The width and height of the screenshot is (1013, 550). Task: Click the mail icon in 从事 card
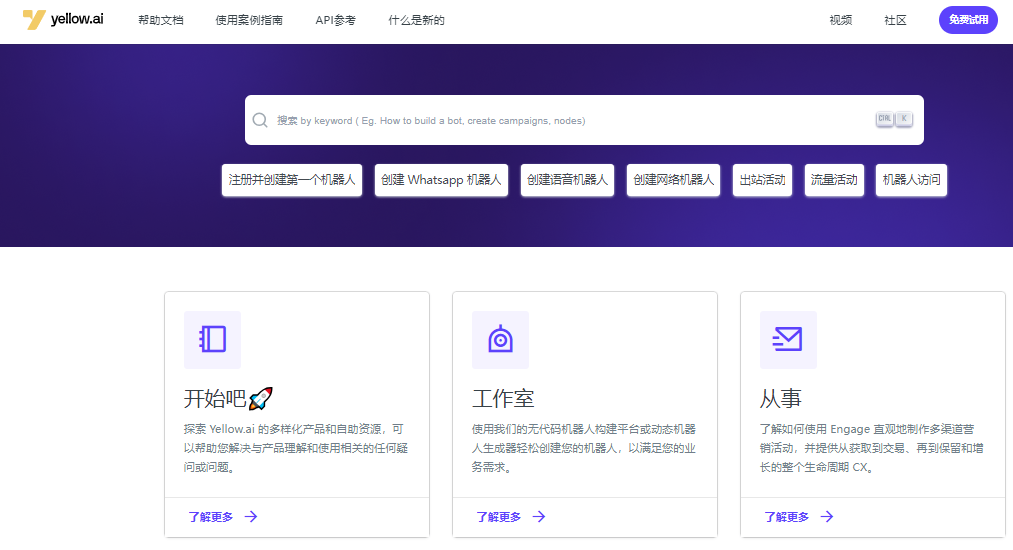tap(788, 339)
